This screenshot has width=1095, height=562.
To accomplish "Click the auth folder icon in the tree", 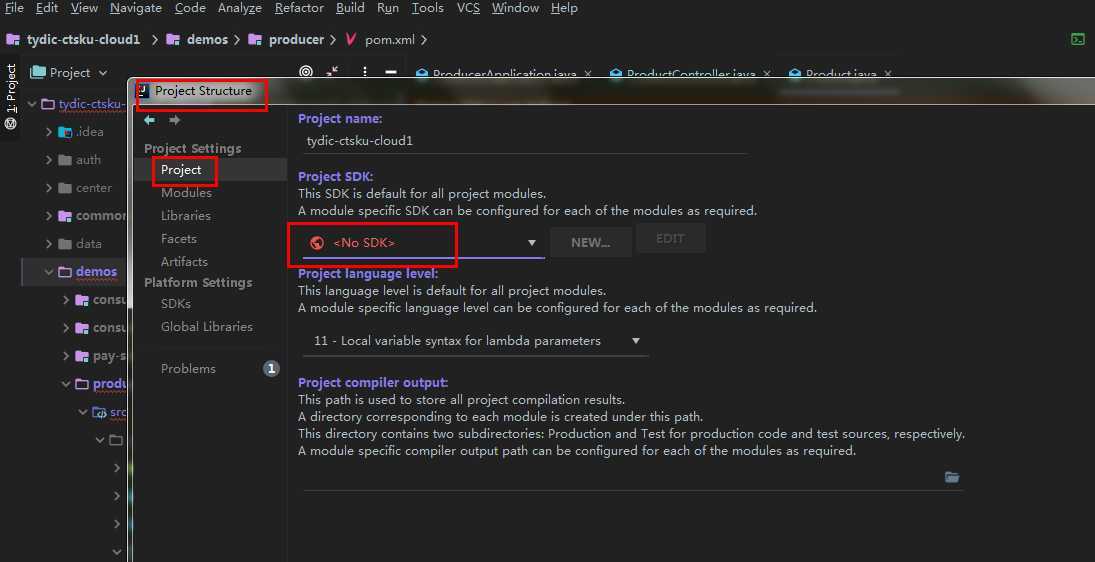I will tap(65, 160).
